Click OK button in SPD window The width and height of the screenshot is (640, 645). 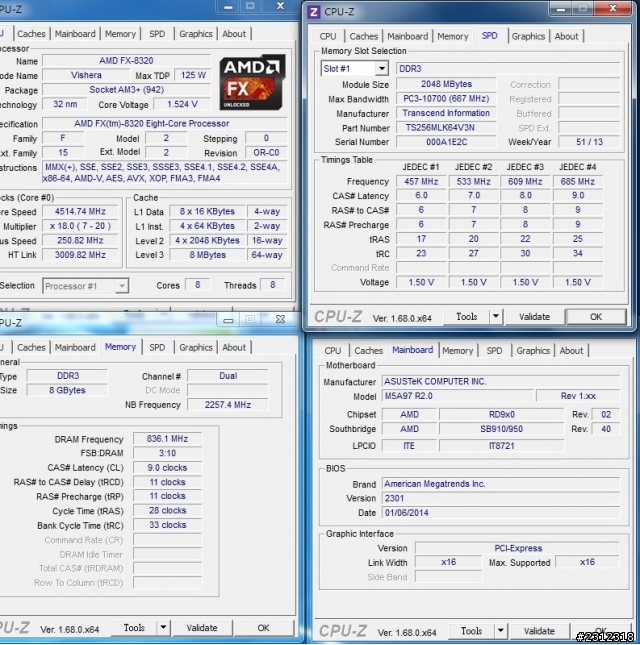tap(596, 317)
